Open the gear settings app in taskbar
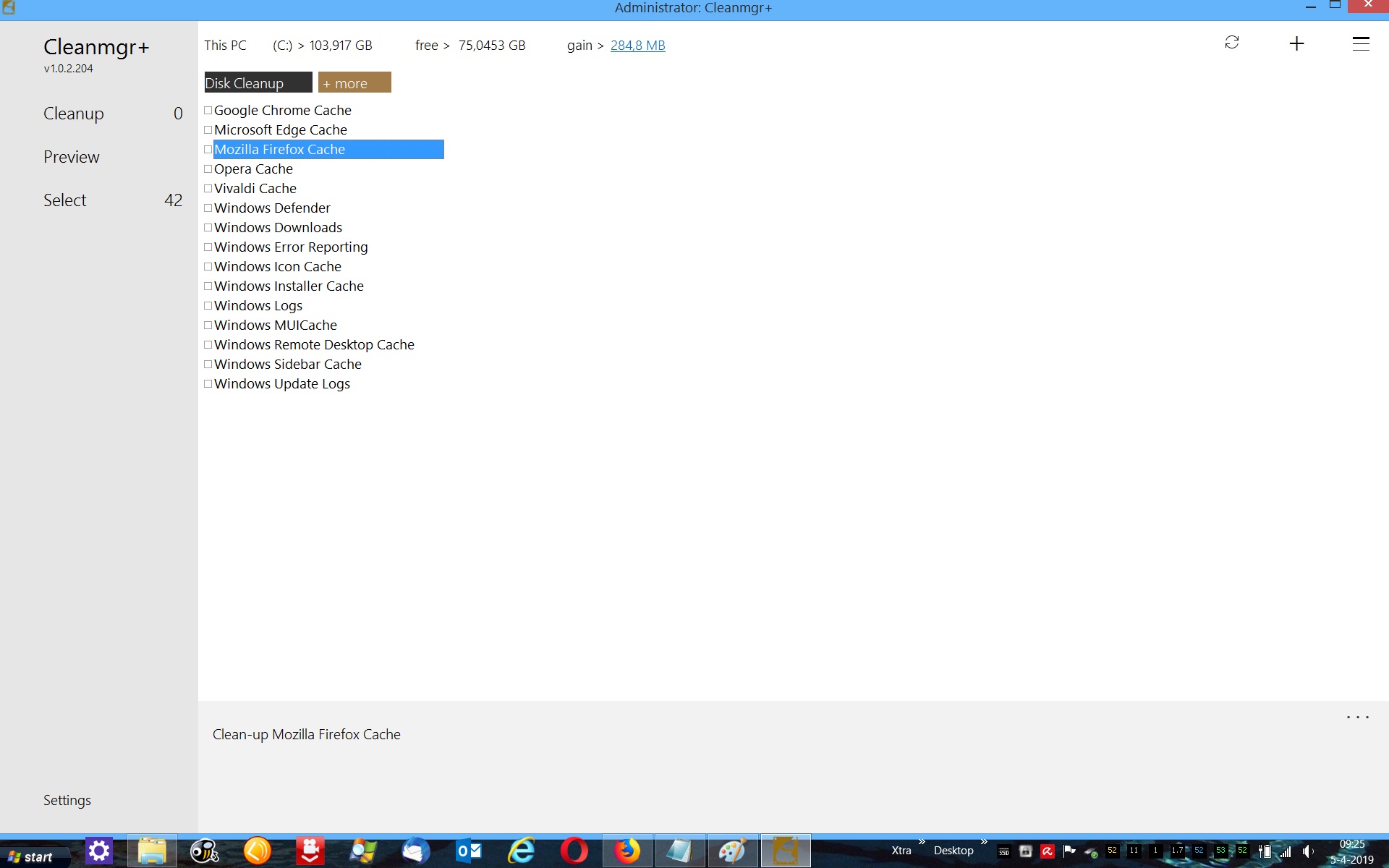Viewport: 1389px width, 868px height. pyautogui.click(x=99, y=851)
